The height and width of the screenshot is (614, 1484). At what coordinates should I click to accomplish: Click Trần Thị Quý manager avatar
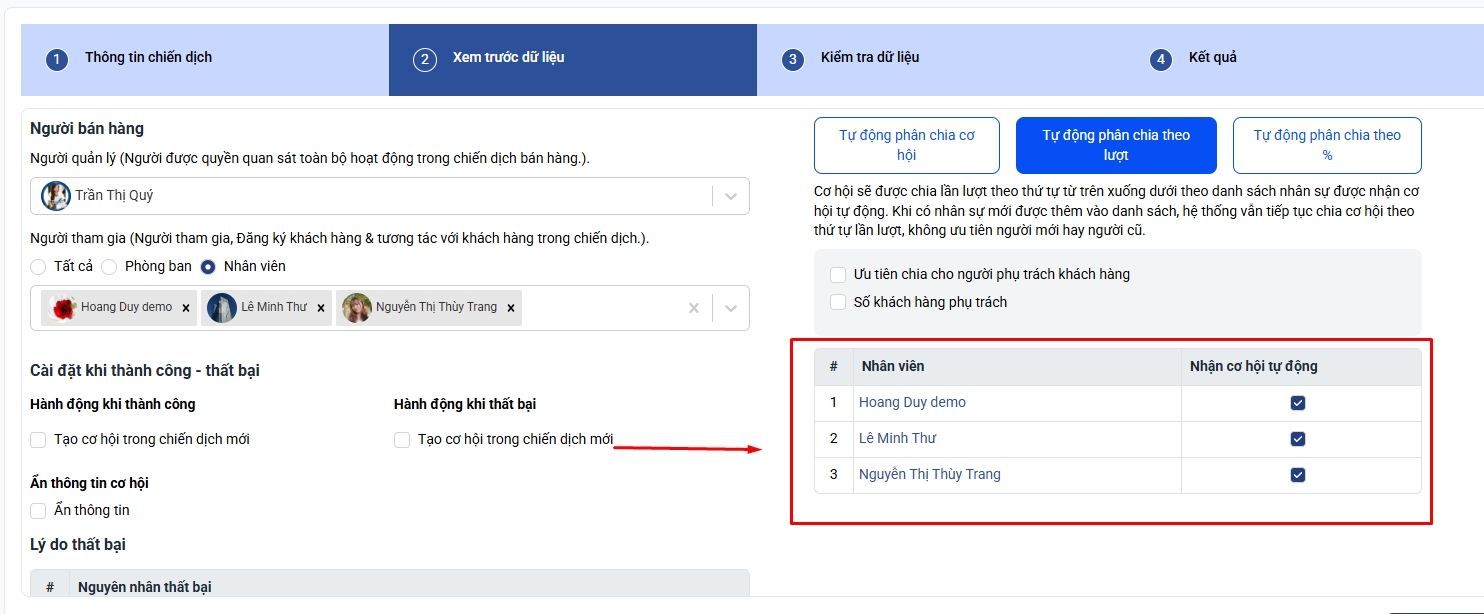point(56,196)
